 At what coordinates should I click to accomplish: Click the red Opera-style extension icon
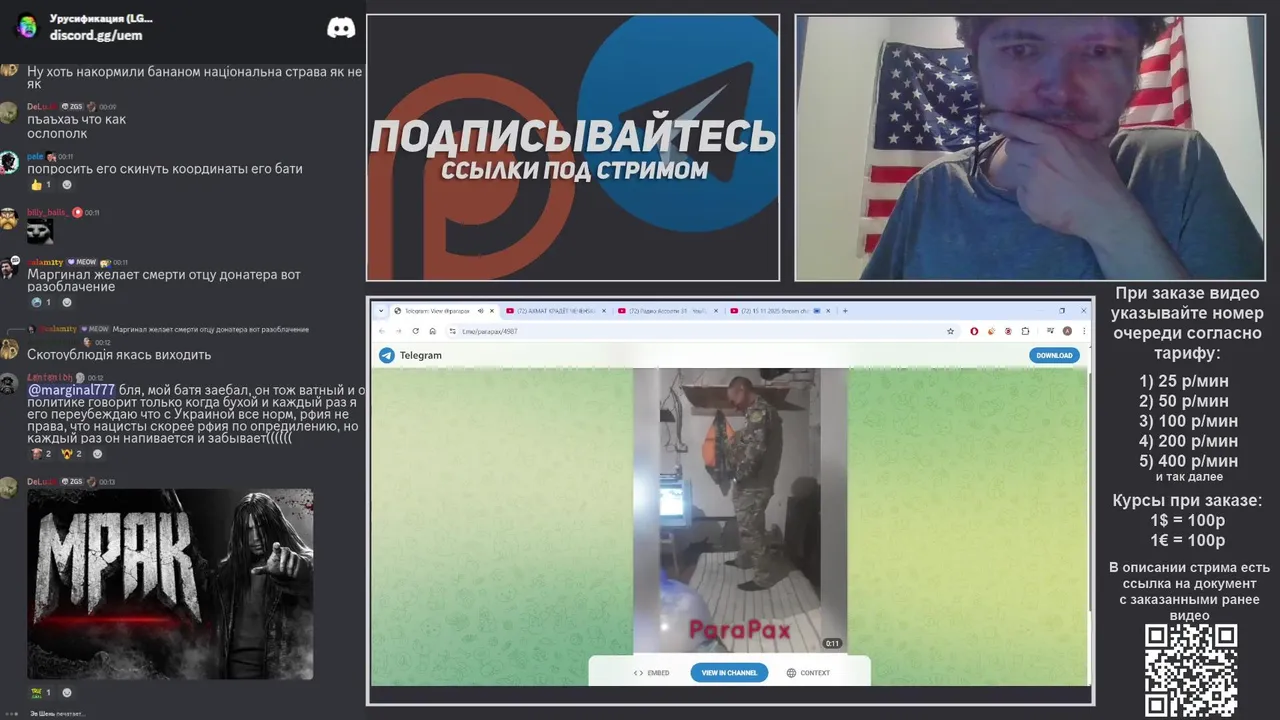(x=975, y=331)
